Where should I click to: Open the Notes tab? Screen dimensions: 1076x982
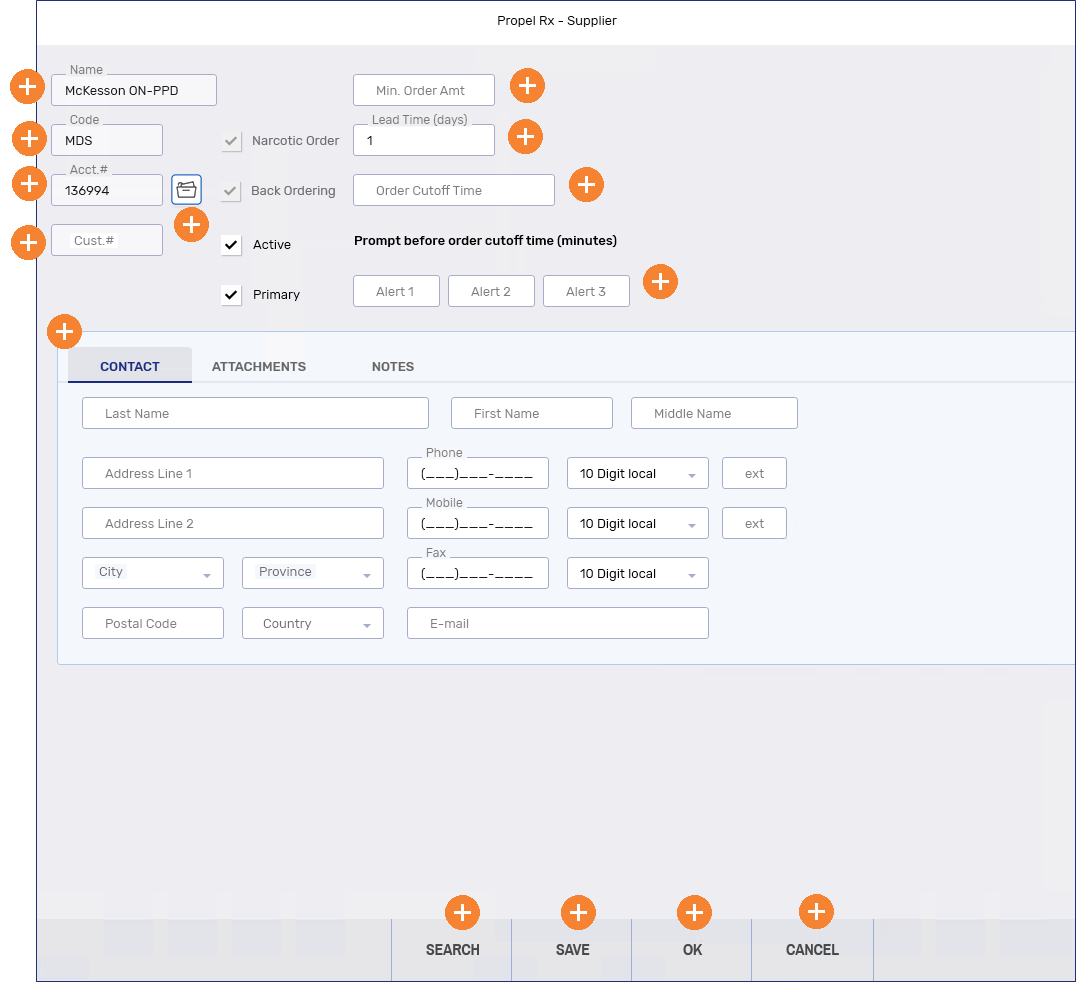[392, 367]
